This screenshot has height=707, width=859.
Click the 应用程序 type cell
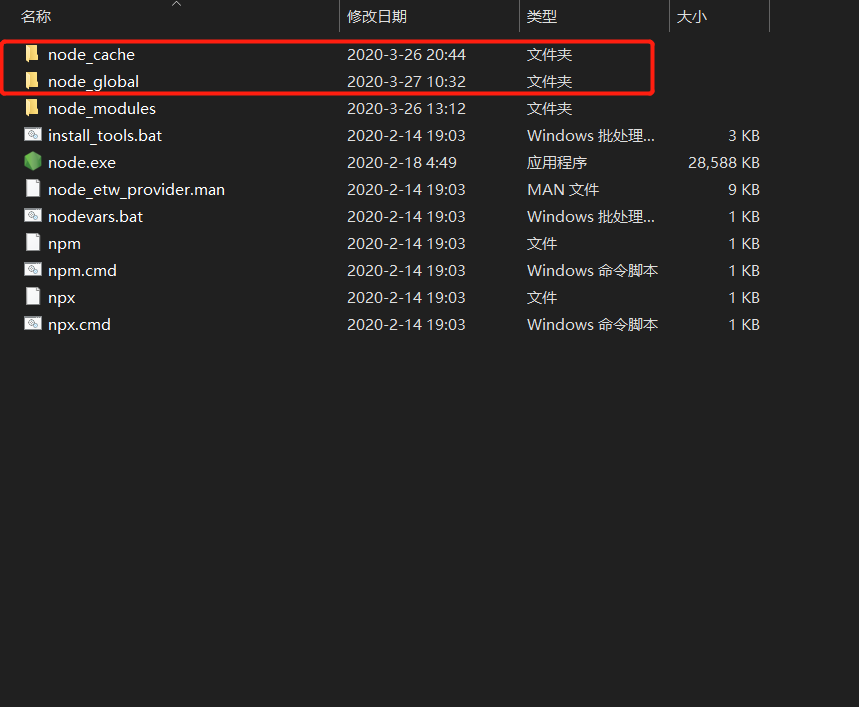pyautogui.click(x=557, y=163)
